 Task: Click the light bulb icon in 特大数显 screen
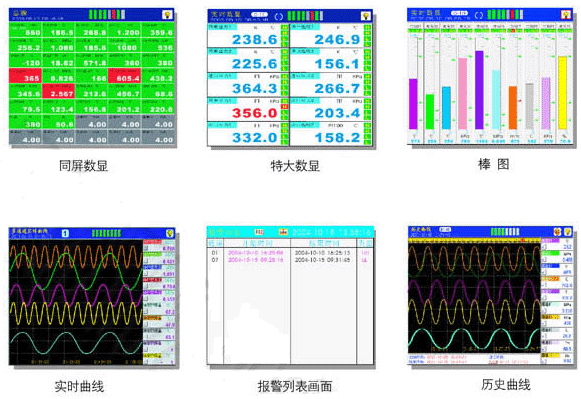[366, 16]
